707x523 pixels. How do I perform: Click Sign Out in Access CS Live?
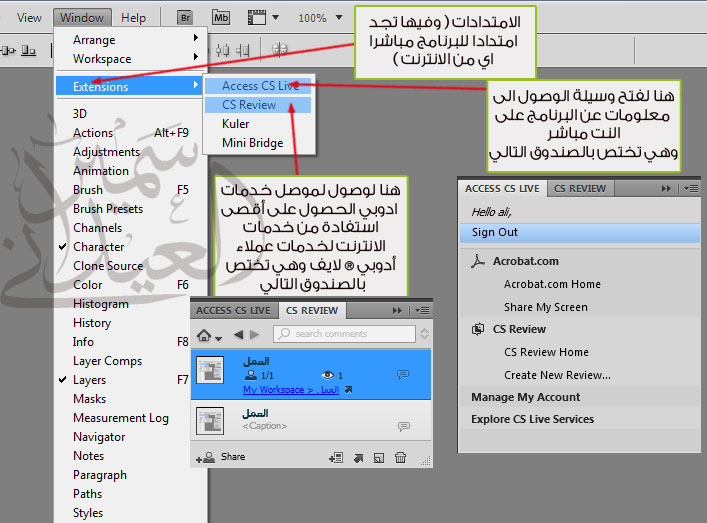(x=495, y=232)
